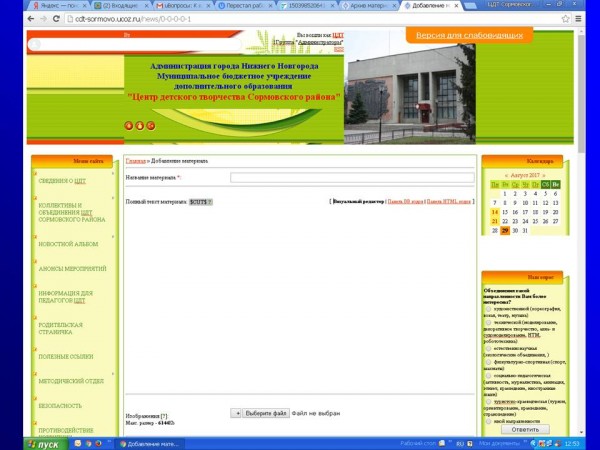Select 'Визуальный редактор' editor mode
The image size is (600, 450).
359,201
